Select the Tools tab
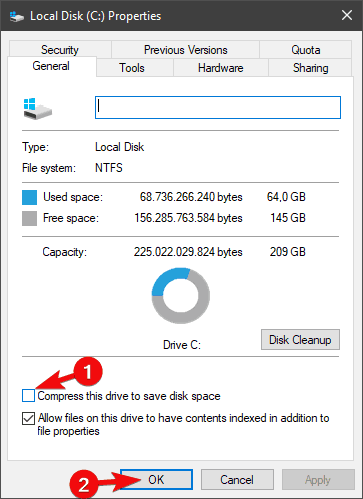Viewport: 363px width, 499px height. click(x=132, y=68)
